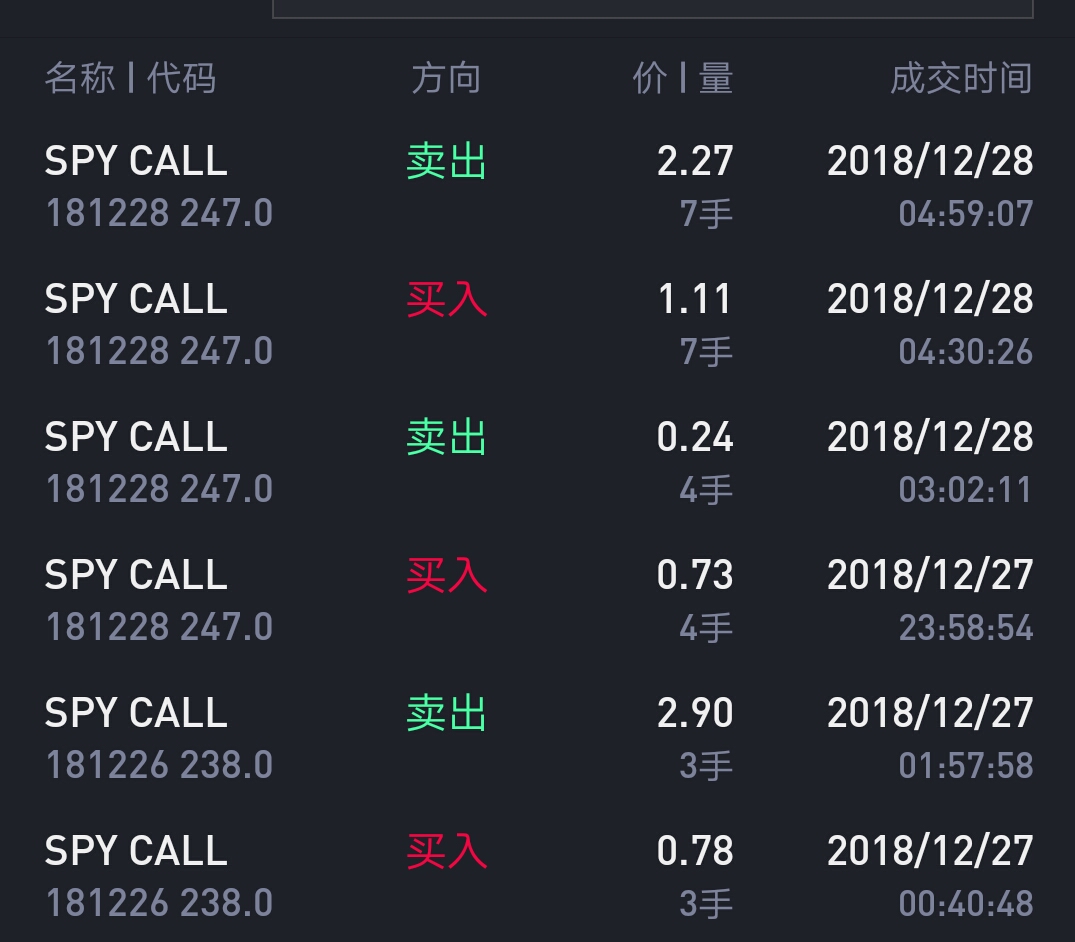Click the 价 | 量 column header
1075x942 pixels.
[x=683, y=77]
